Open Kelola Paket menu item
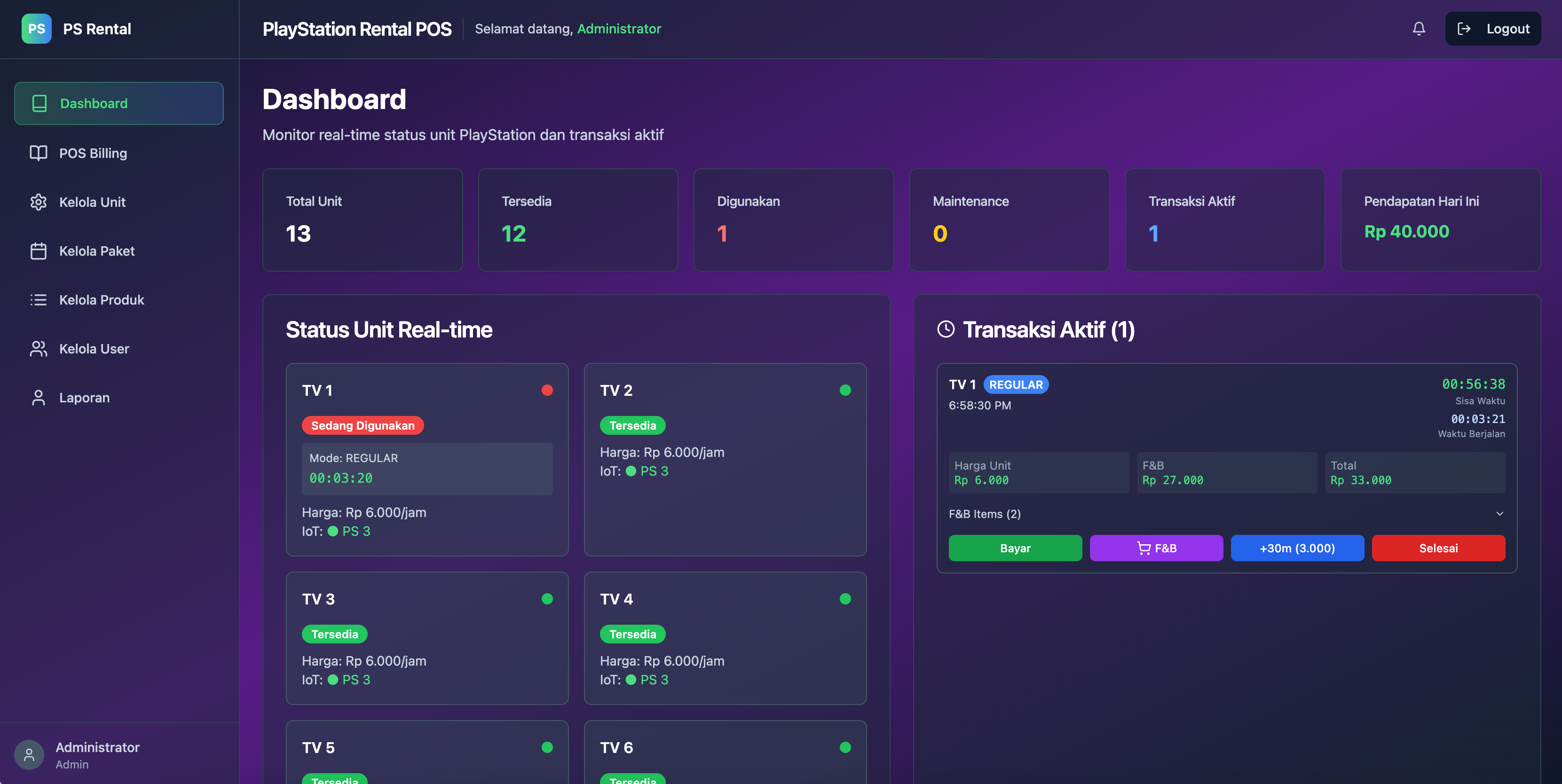This screenshot has width=1562, height=784. pos(119,251)
